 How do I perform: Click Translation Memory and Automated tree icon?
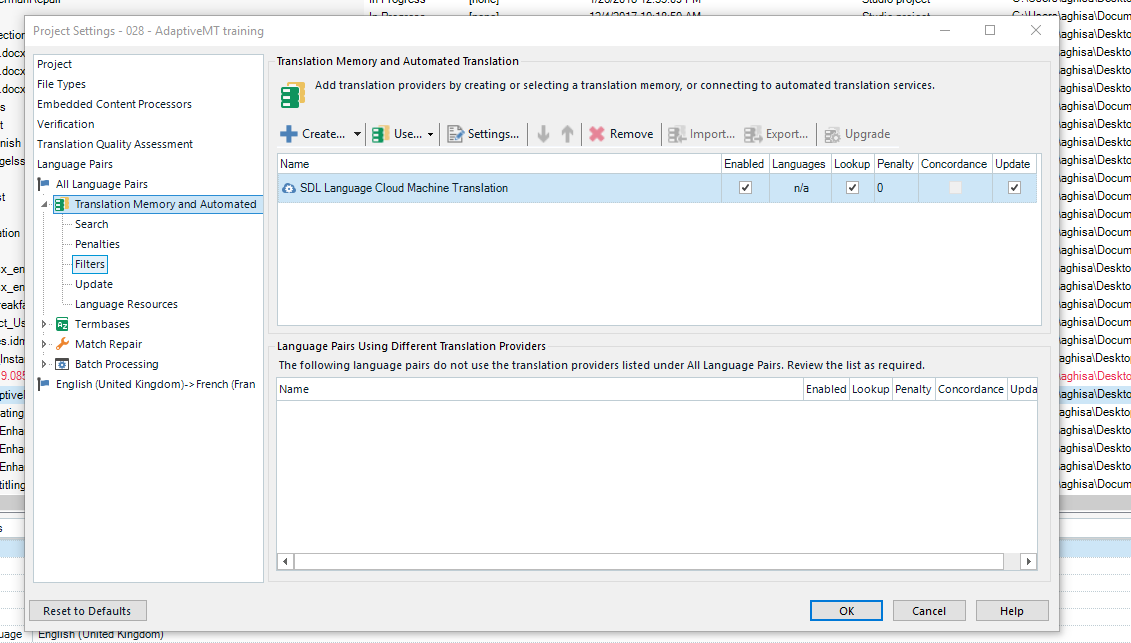click(62, 204)
